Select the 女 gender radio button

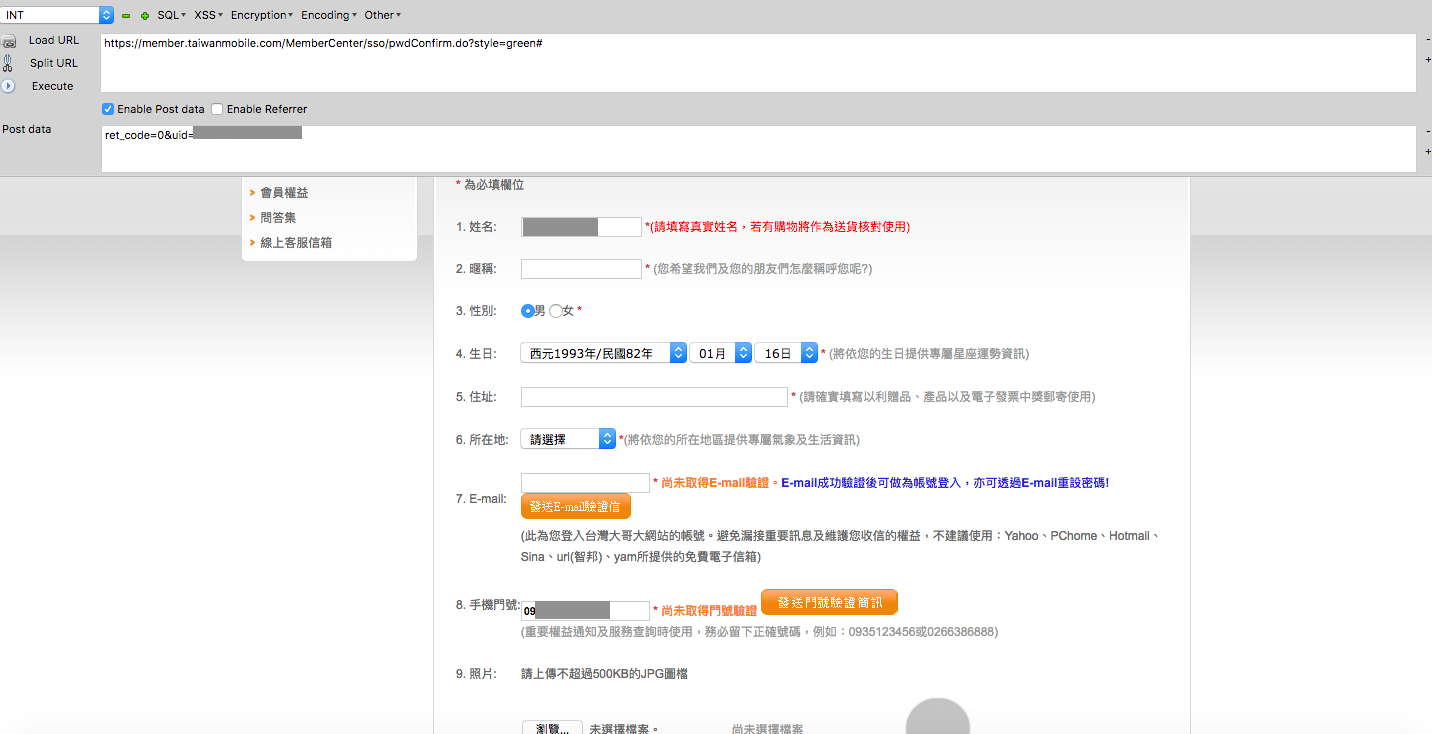pyautogui.click(x=556, y=311)
